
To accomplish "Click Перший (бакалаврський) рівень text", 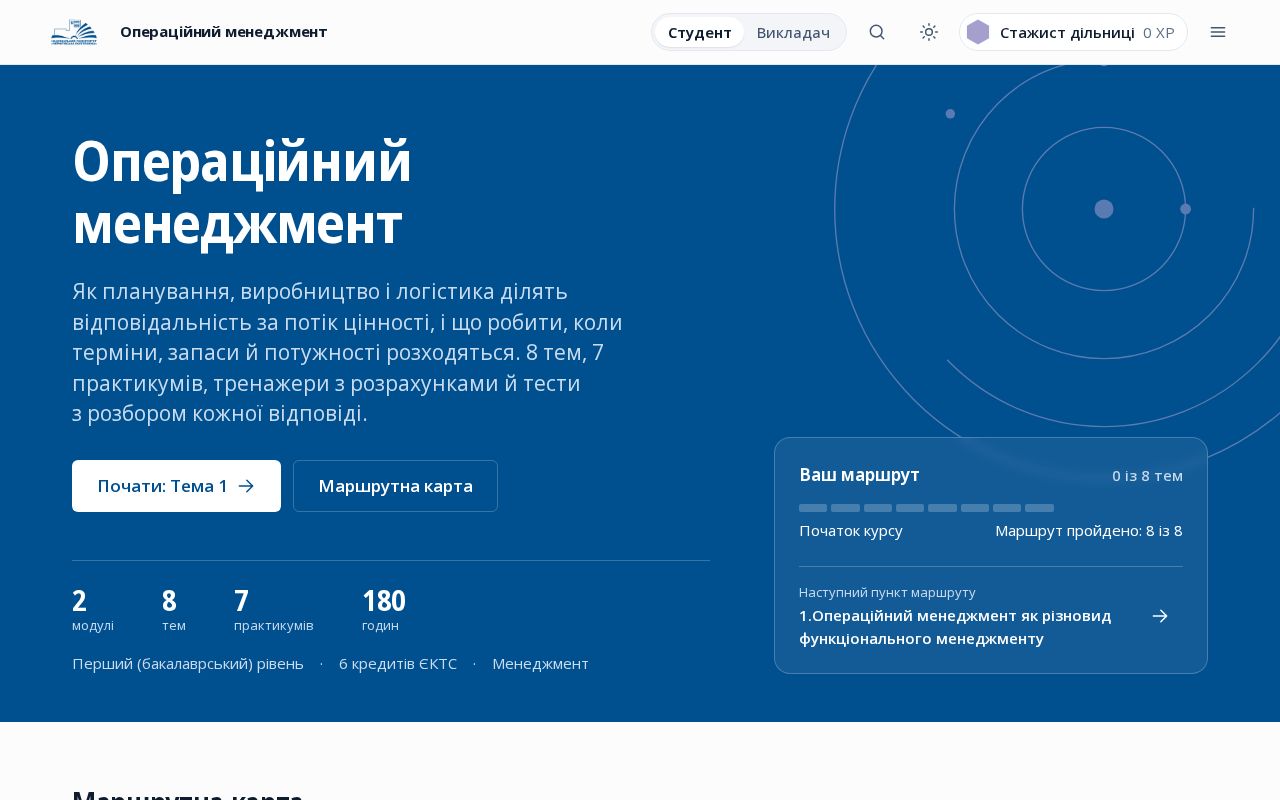I will (x=188, y=664).
